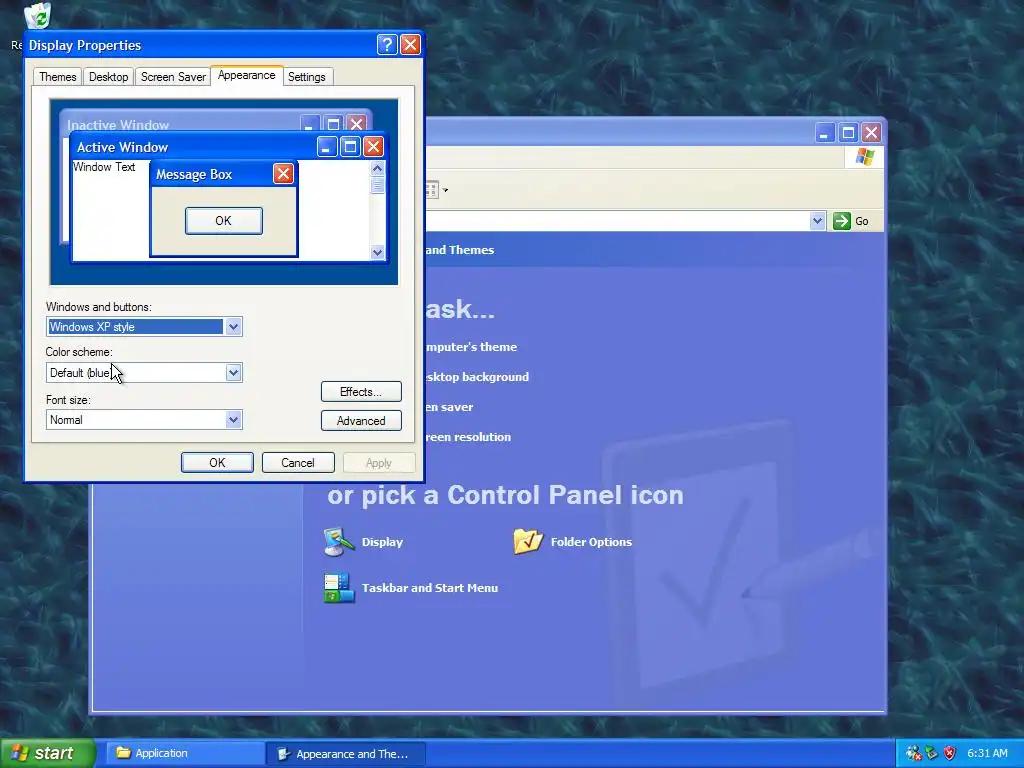Click the green Go arrow icon
1024x768 pixels.
(842, 221)
